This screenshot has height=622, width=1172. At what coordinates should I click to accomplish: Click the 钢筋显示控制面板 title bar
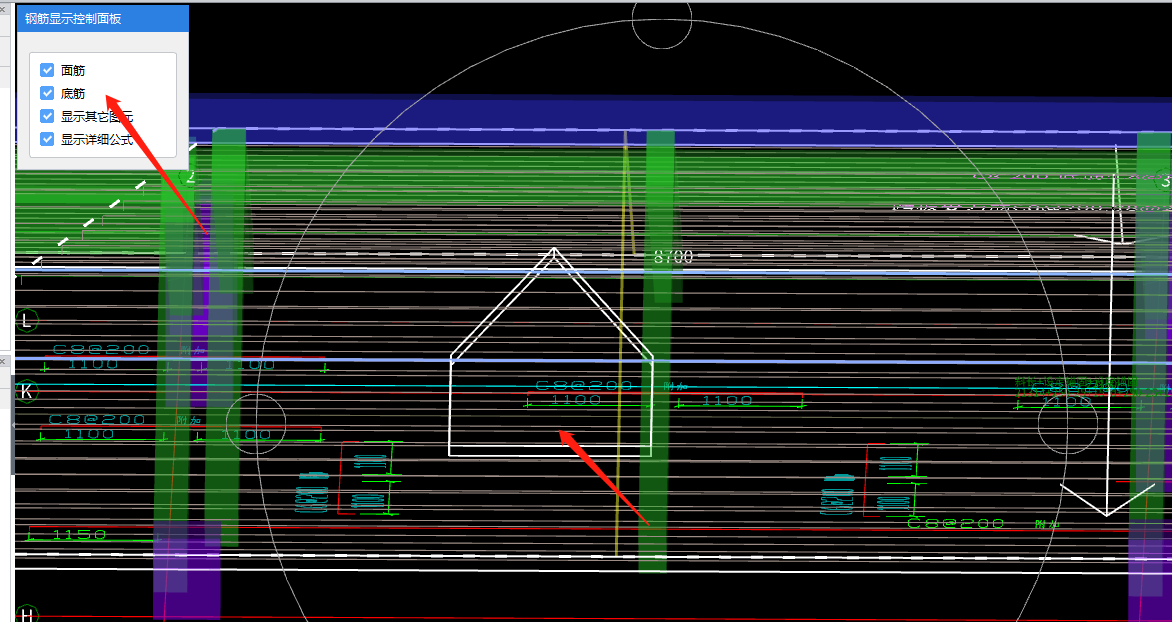102,19
